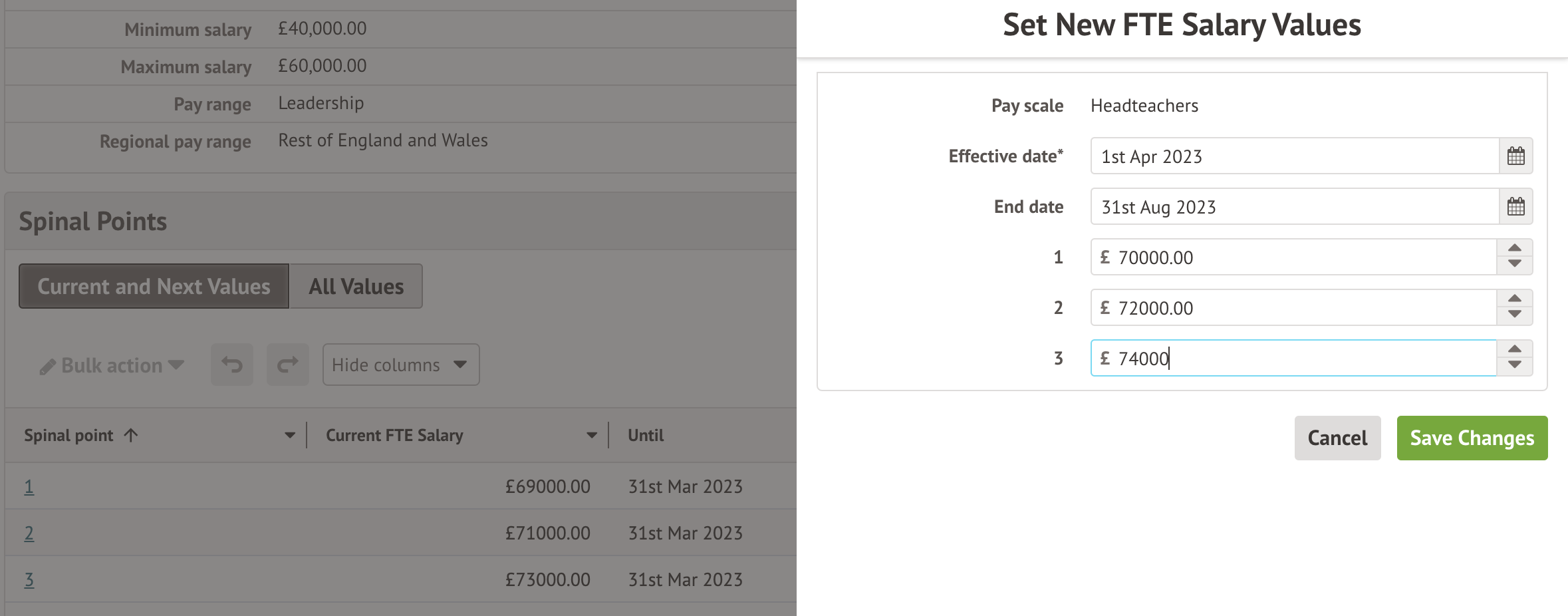1568x616 pixels.
Task: Expand the Bulk action dropdown
Action: pos(112,365)
